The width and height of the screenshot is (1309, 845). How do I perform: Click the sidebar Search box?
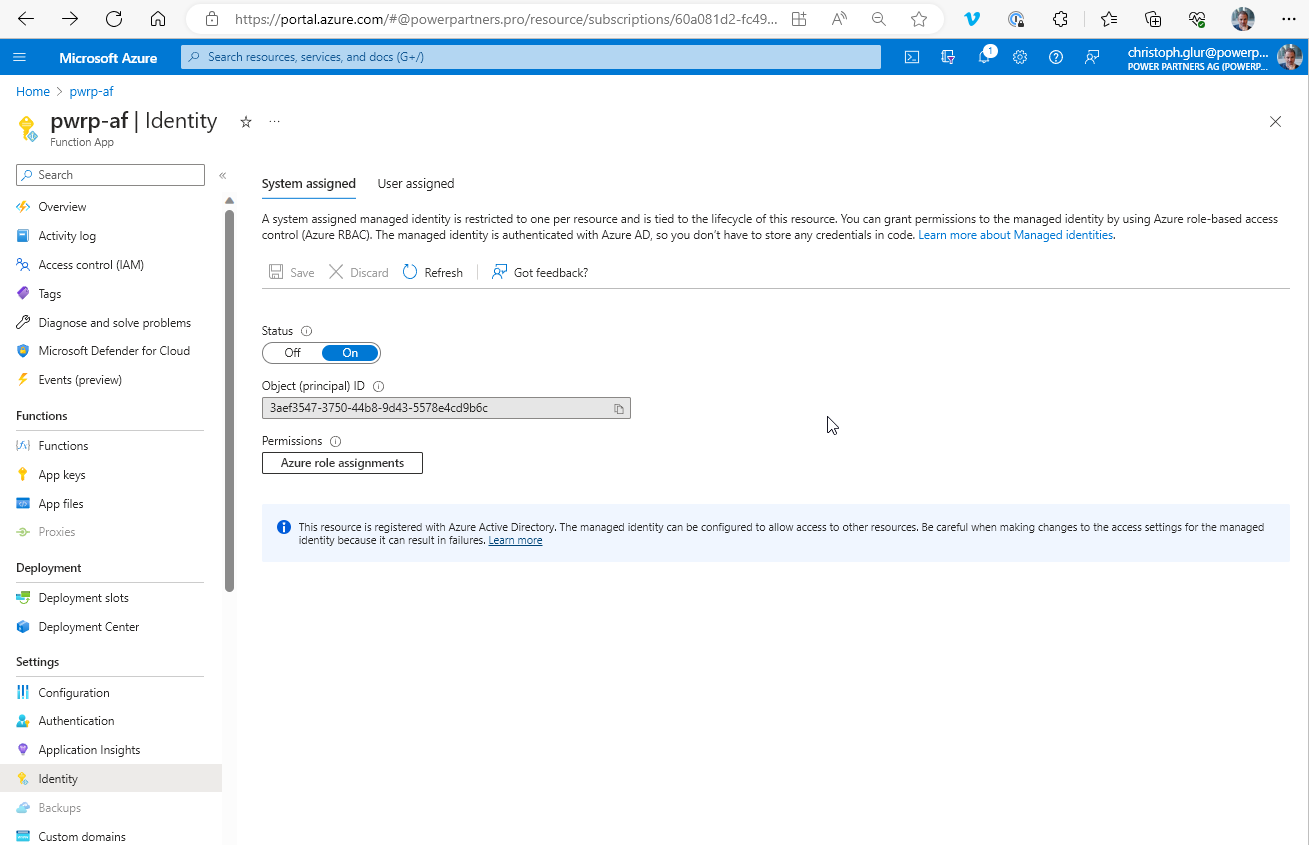pos(110,175)
